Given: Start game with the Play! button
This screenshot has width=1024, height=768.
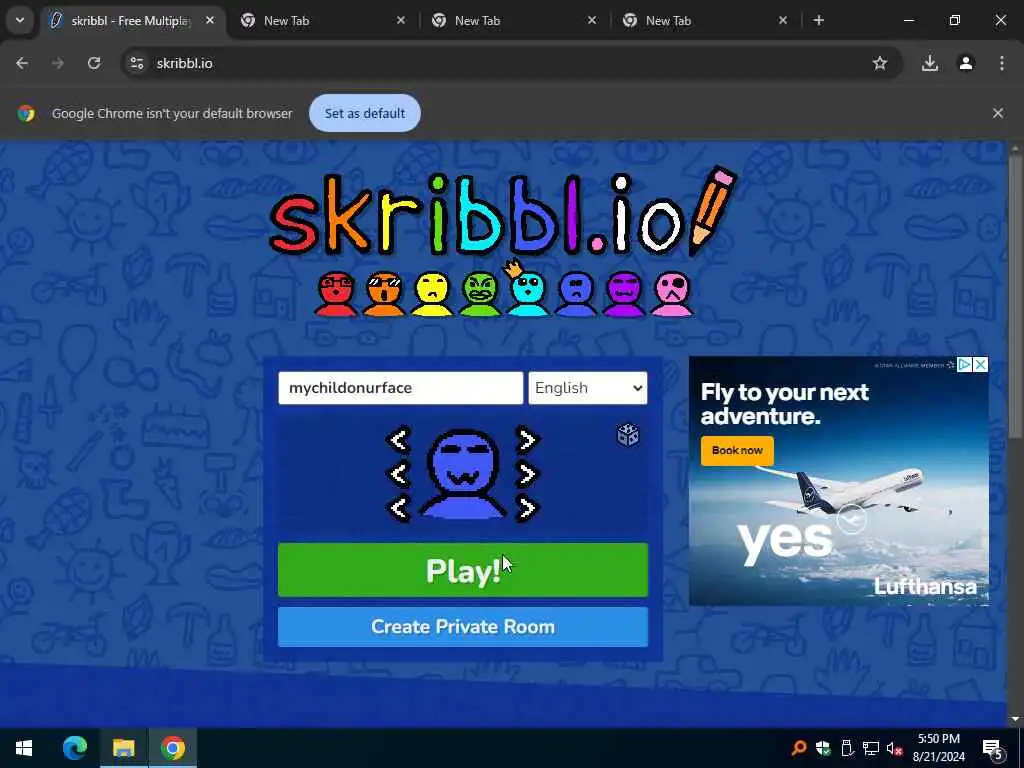Looking at the screenshot, I should coord(463,570).
